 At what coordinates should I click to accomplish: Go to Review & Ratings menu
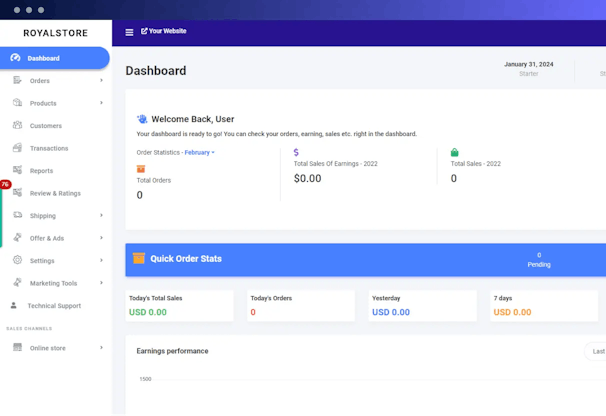pyautogui.click(x=55, y=193)
